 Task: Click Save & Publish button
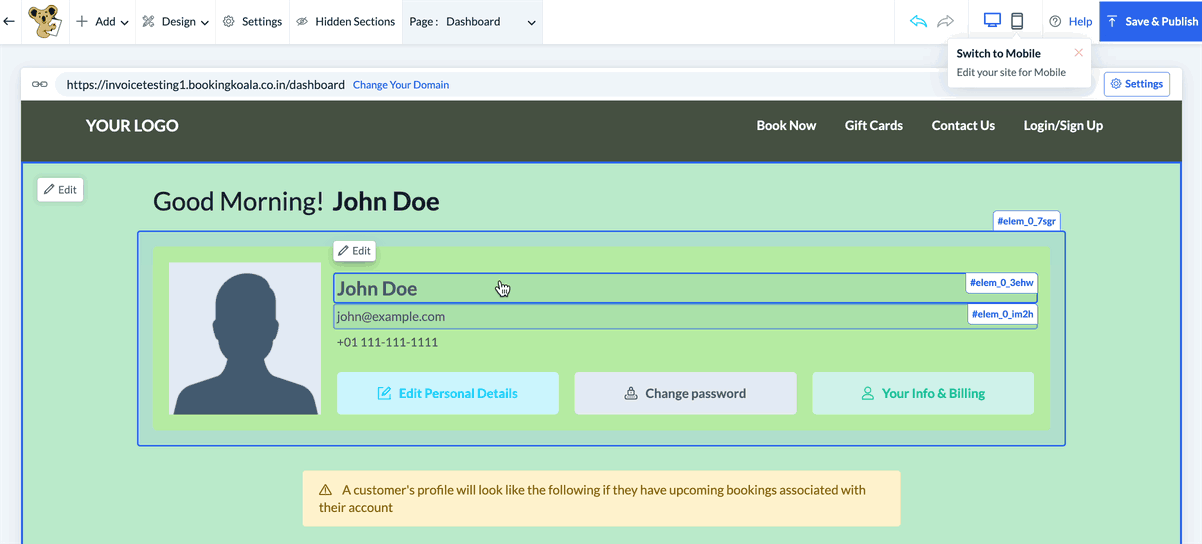[1151, 21]
